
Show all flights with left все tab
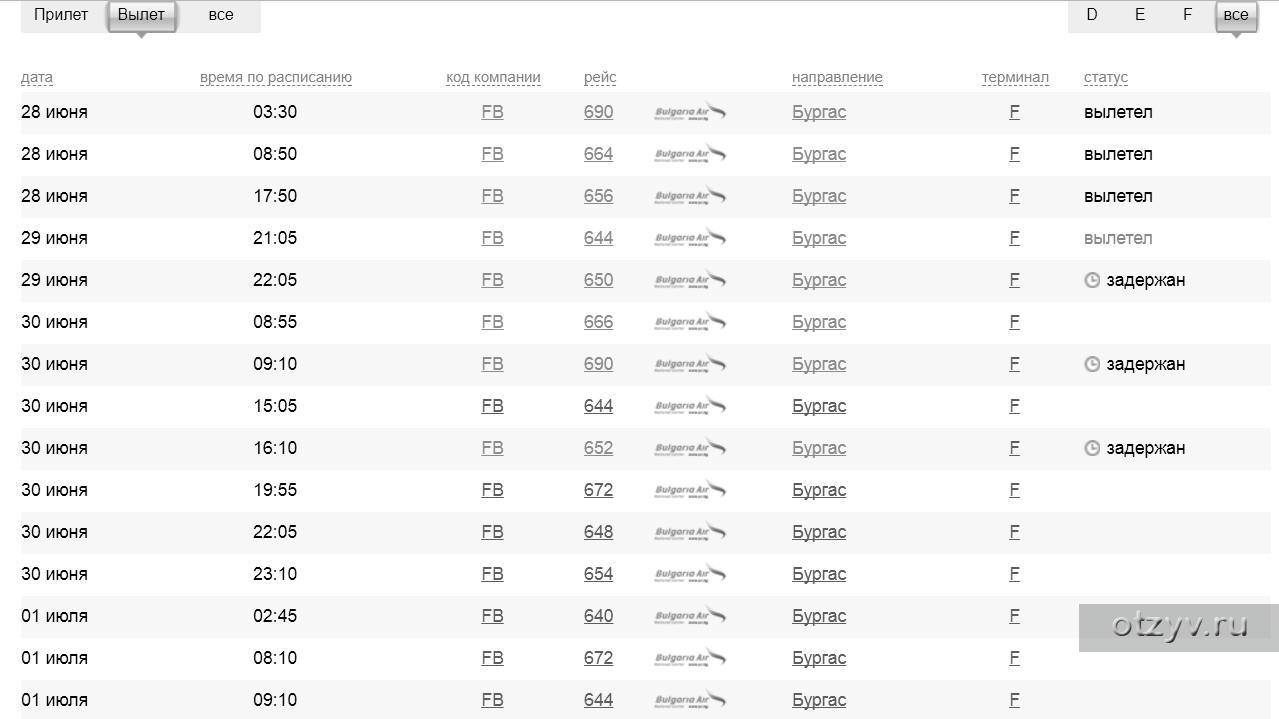(221, 15)
